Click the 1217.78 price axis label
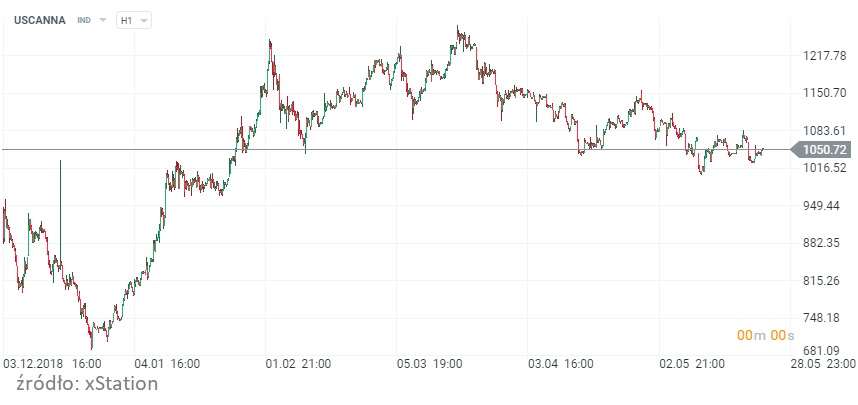858x405 pixels. [825, 55]
